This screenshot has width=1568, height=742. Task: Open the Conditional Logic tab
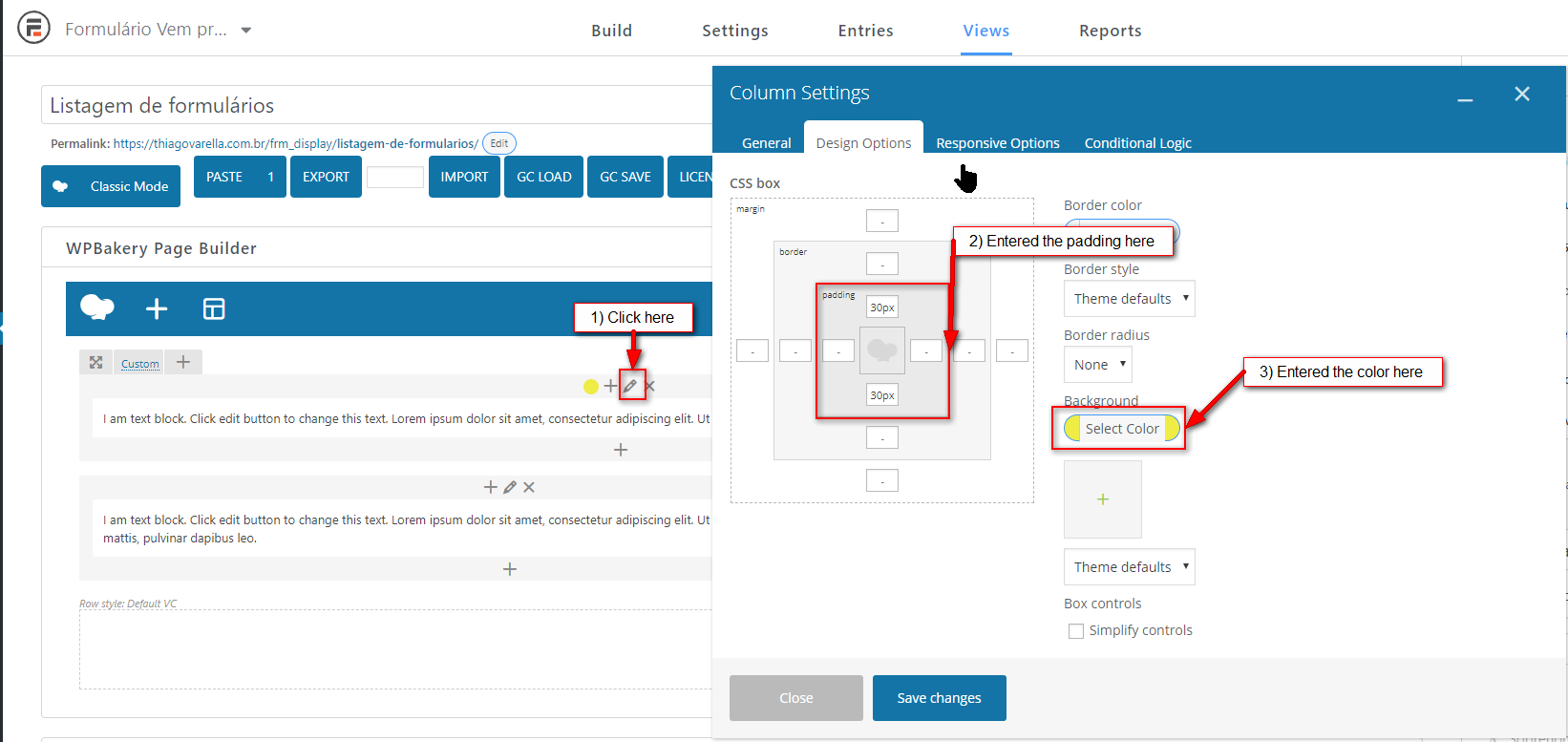pos(1138,143)
